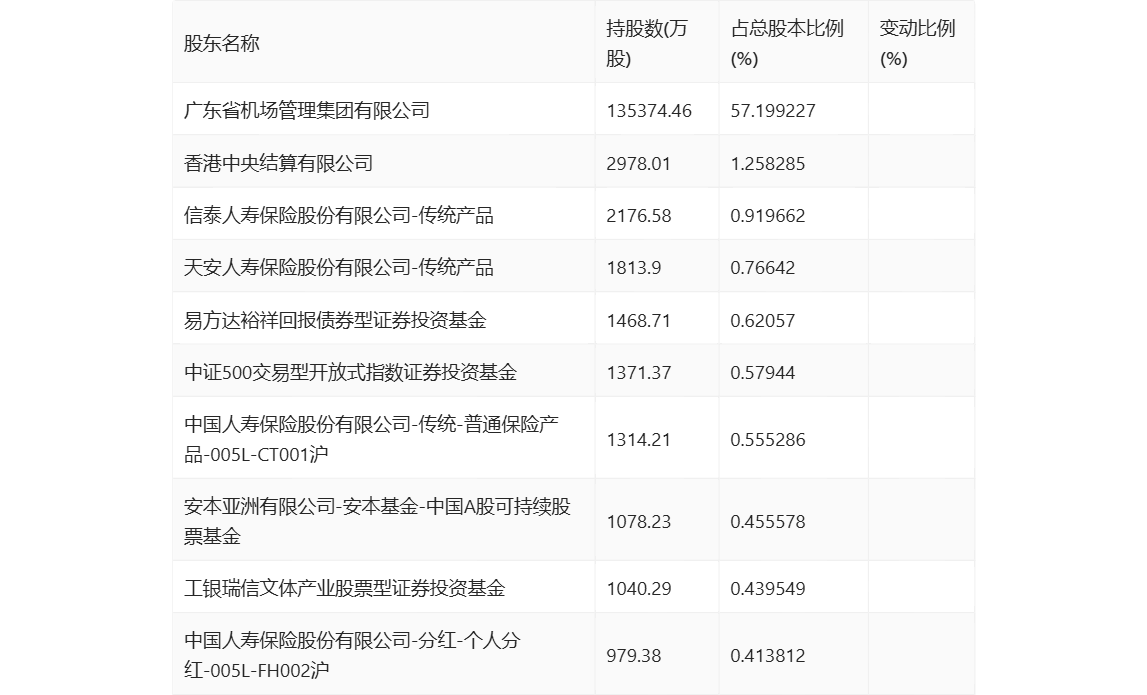1147x695 pixels.
Task: Click the 135374.46 shareholding value
Action: [x=649, y=110]
